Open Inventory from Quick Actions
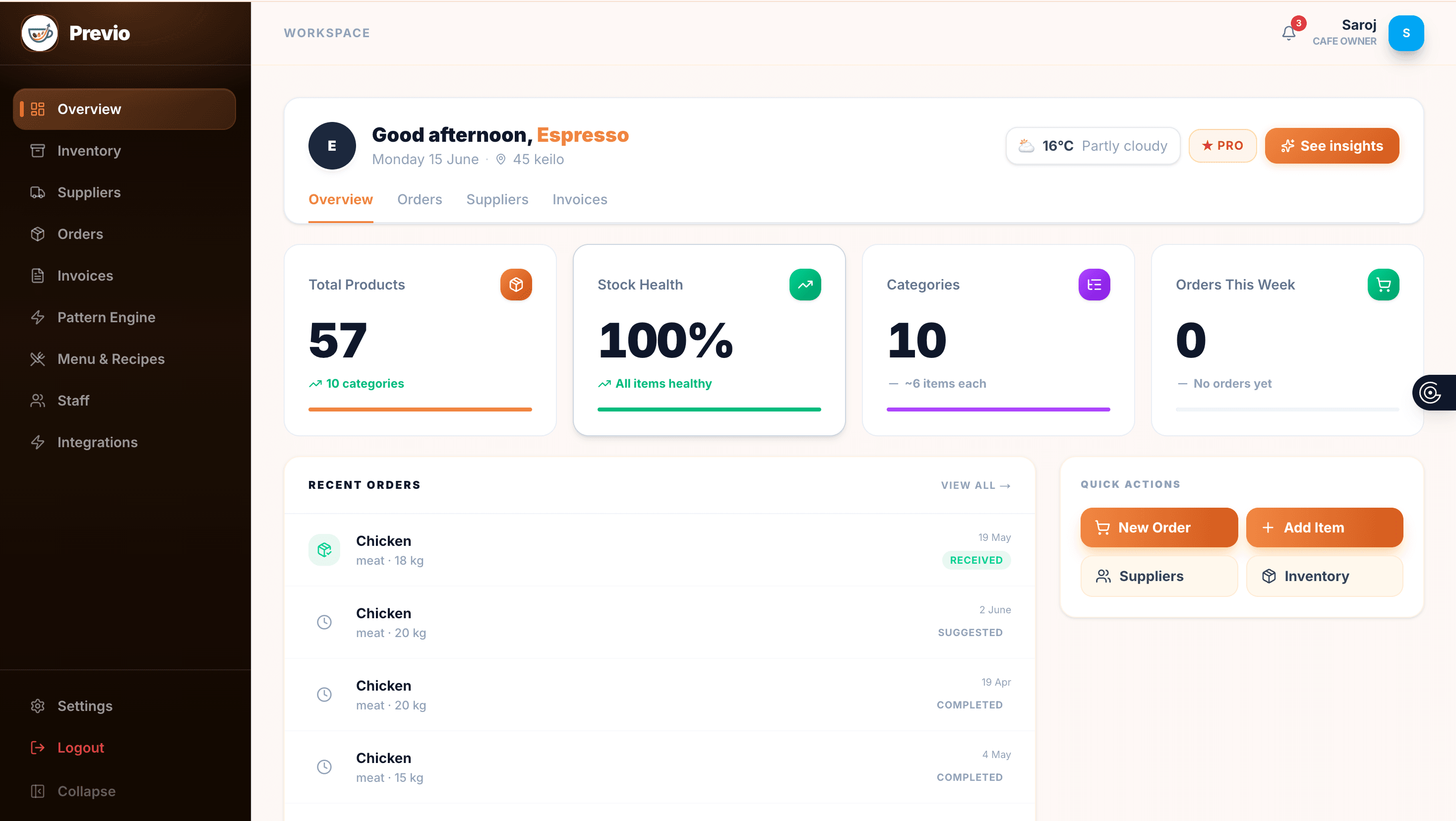This screenshot has width=1456, height=821. click(1324, 577)
